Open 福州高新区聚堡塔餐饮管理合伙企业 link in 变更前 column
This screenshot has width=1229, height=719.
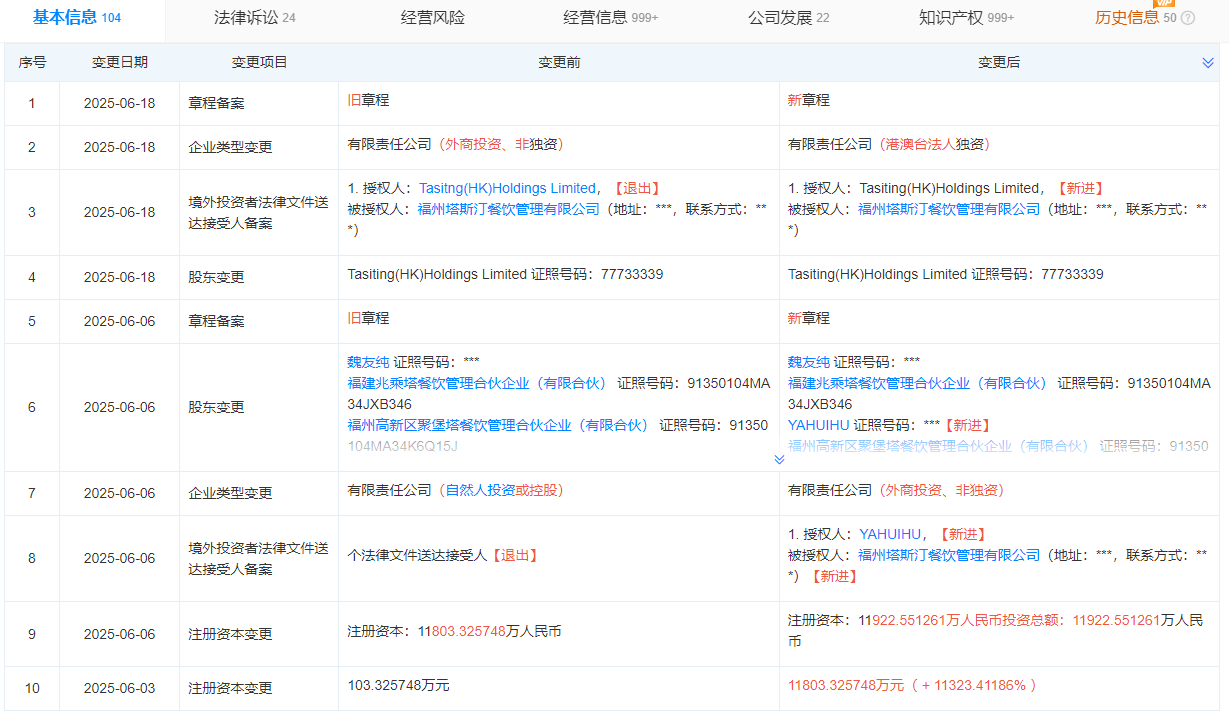tap(497, 425)
